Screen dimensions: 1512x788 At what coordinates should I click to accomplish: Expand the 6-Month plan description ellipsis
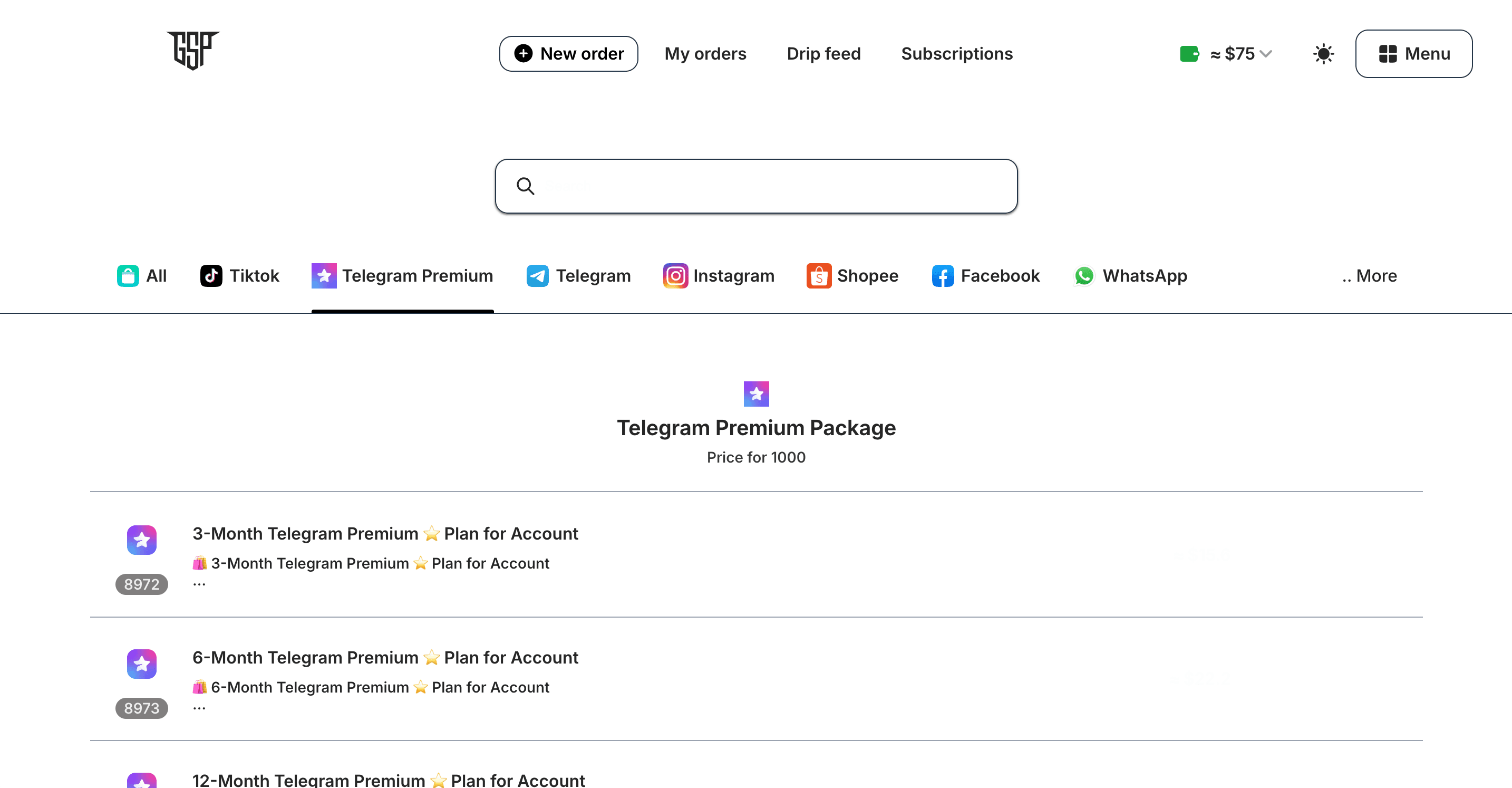[199, 707]
